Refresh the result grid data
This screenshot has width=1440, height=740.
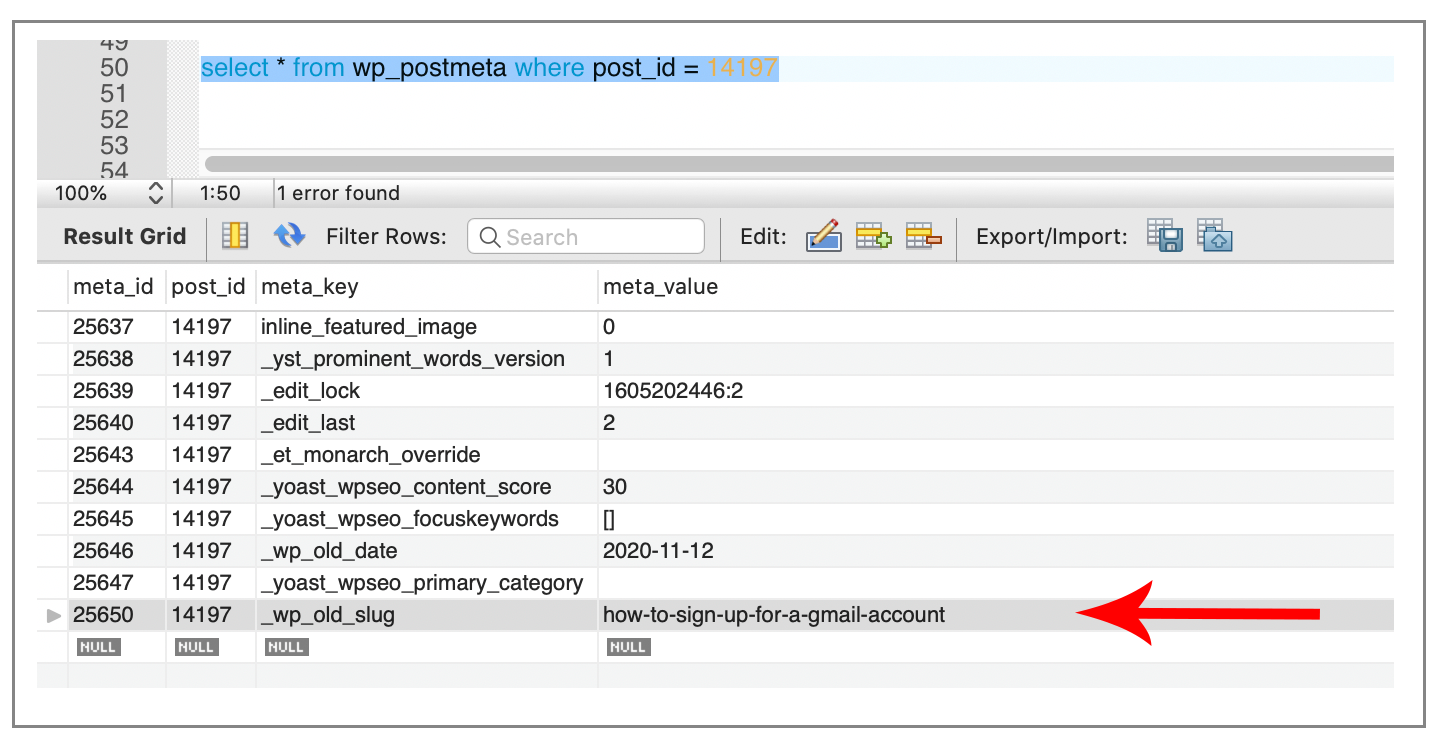coord(290,236)
